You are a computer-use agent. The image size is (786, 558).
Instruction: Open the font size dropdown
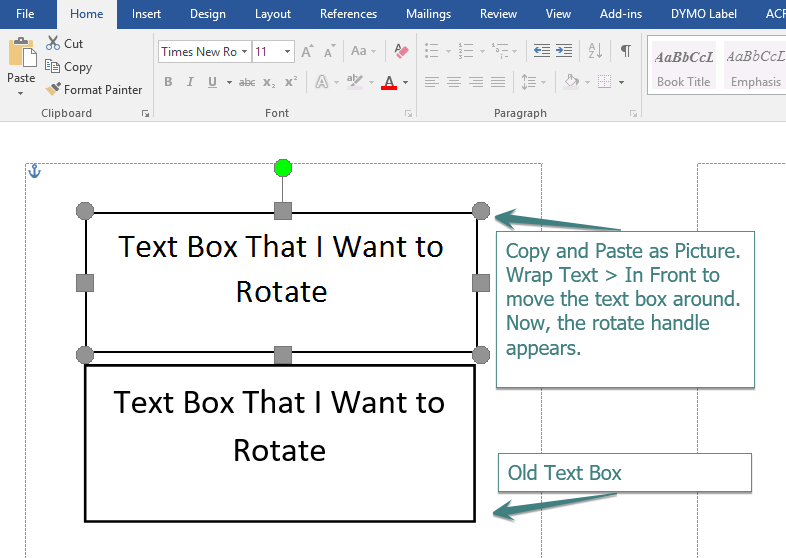(287, 52)
